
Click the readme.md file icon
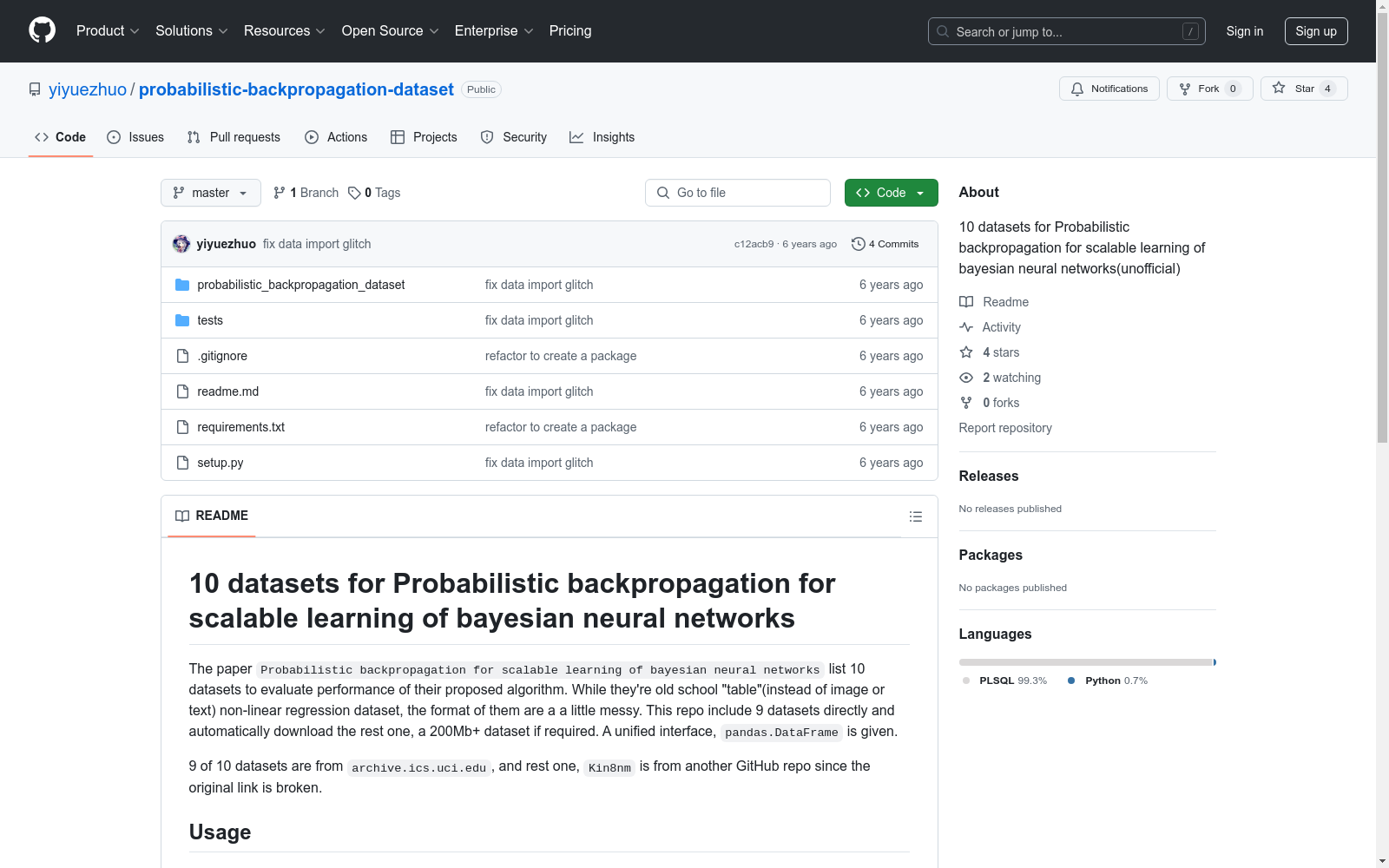(182, 391)
